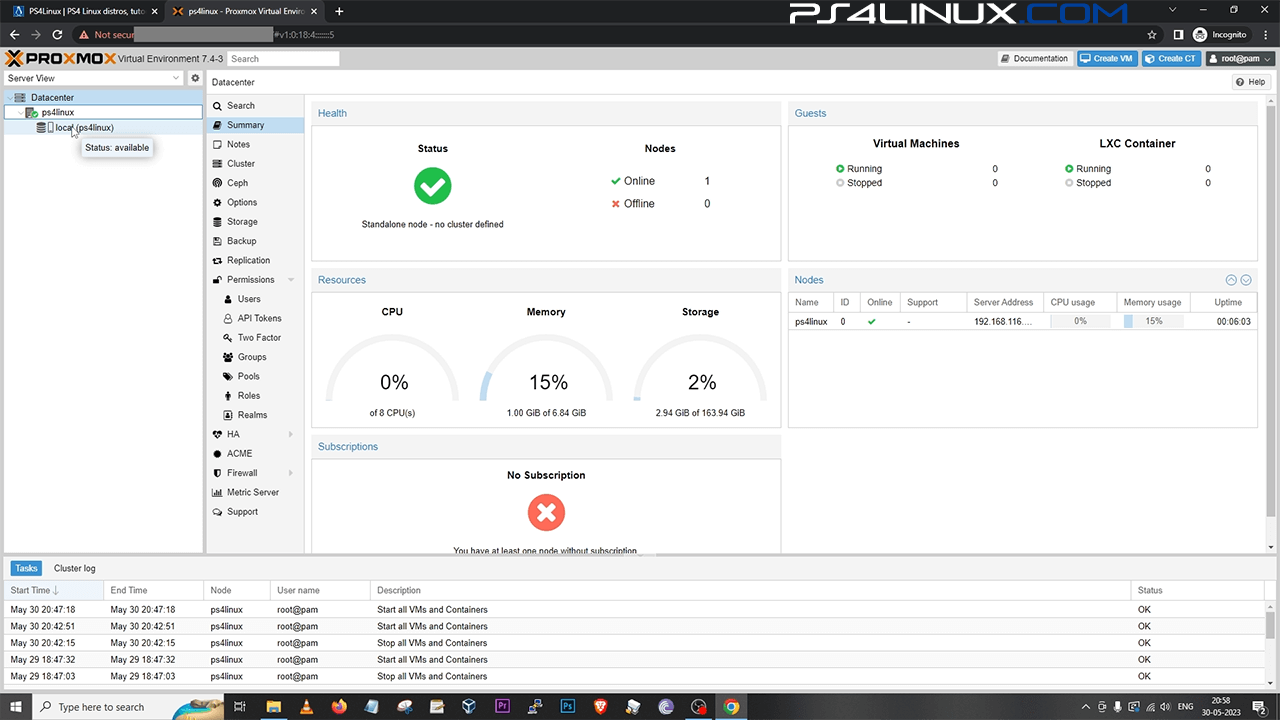The height and width of the screenshot is (720, 1280).
Task: Click the CPU usage 0% bar
Action: coord(1080,322)
